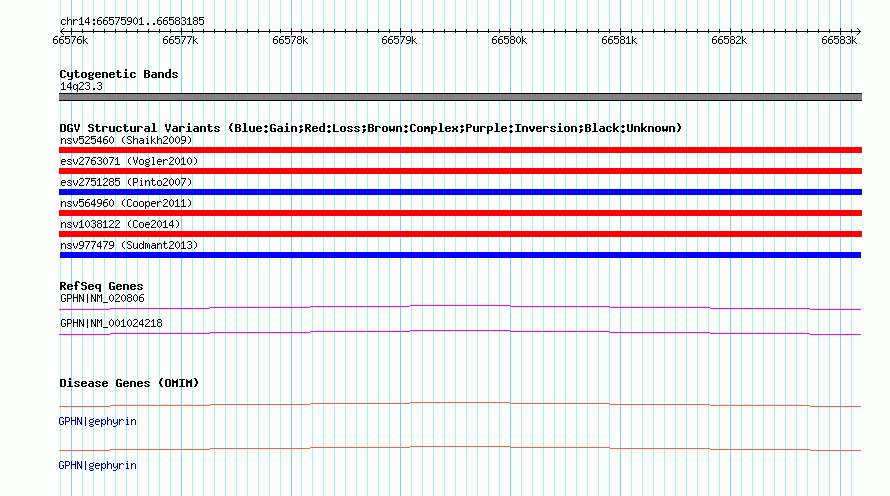
Task: Click the second orange OMIM gene line
Action: (460, 448)
